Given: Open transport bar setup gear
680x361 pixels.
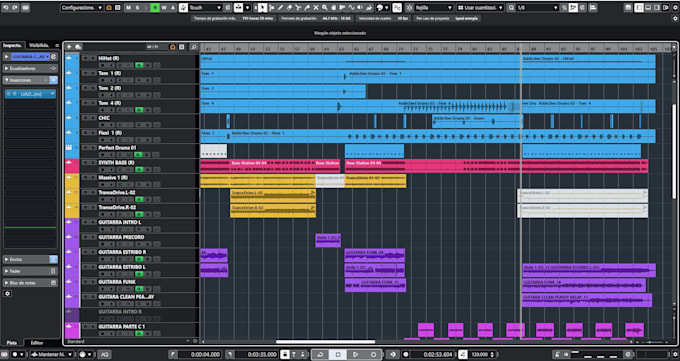Looking at the screenshot, I should (x=675, y=354).
